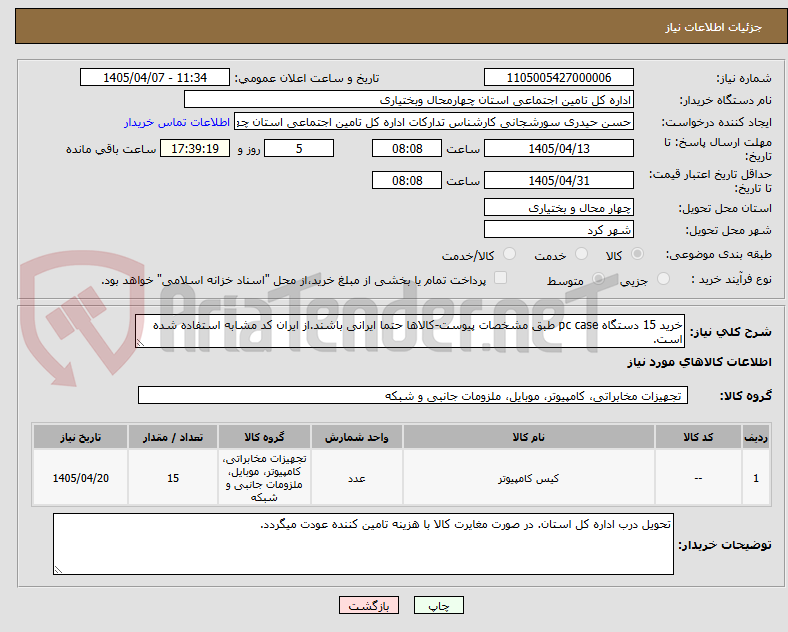Viewport: 788px width, 632px height.
Task: Click the need date cell 1405/04/20
Action: pos(80,478)
